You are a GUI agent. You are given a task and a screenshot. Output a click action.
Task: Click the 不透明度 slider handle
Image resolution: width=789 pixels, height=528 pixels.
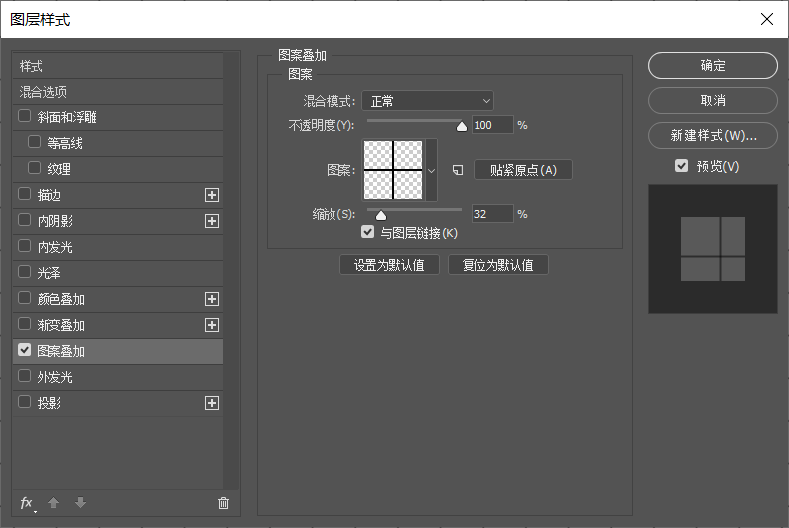coord(461,126)
